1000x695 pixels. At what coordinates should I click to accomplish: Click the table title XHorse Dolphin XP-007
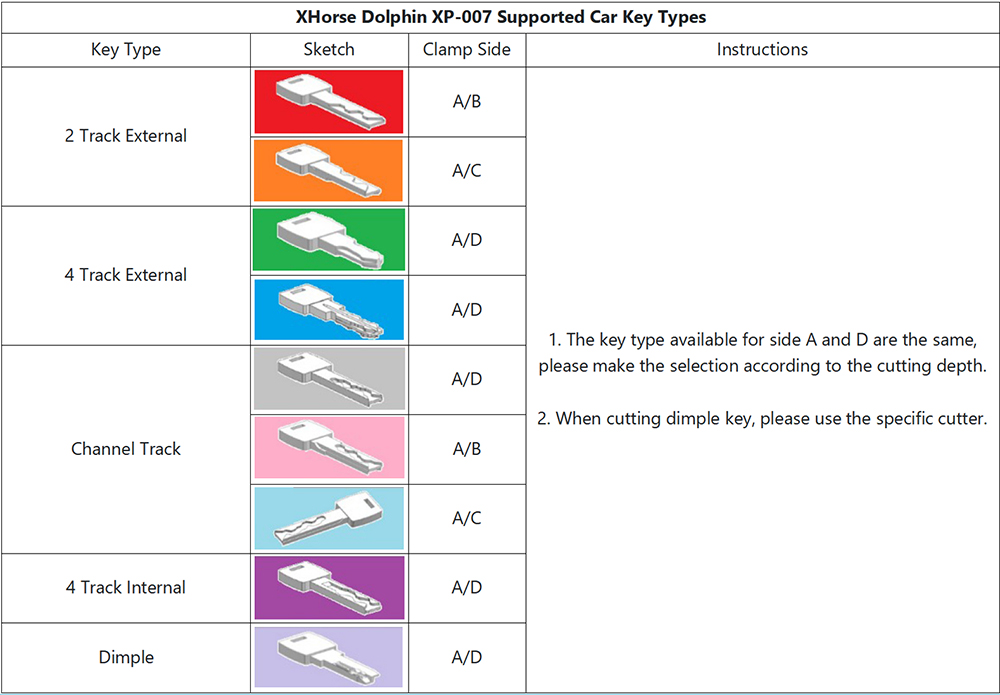click(501, 17)
